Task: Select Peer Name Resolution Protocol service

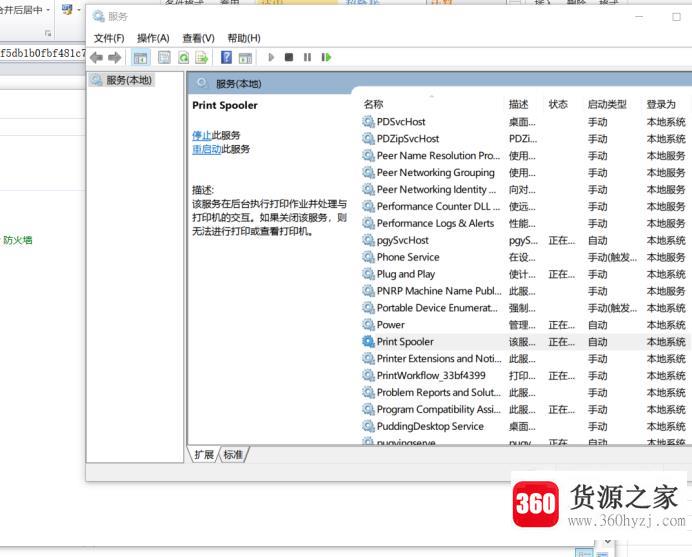Action: click(525, 156)
